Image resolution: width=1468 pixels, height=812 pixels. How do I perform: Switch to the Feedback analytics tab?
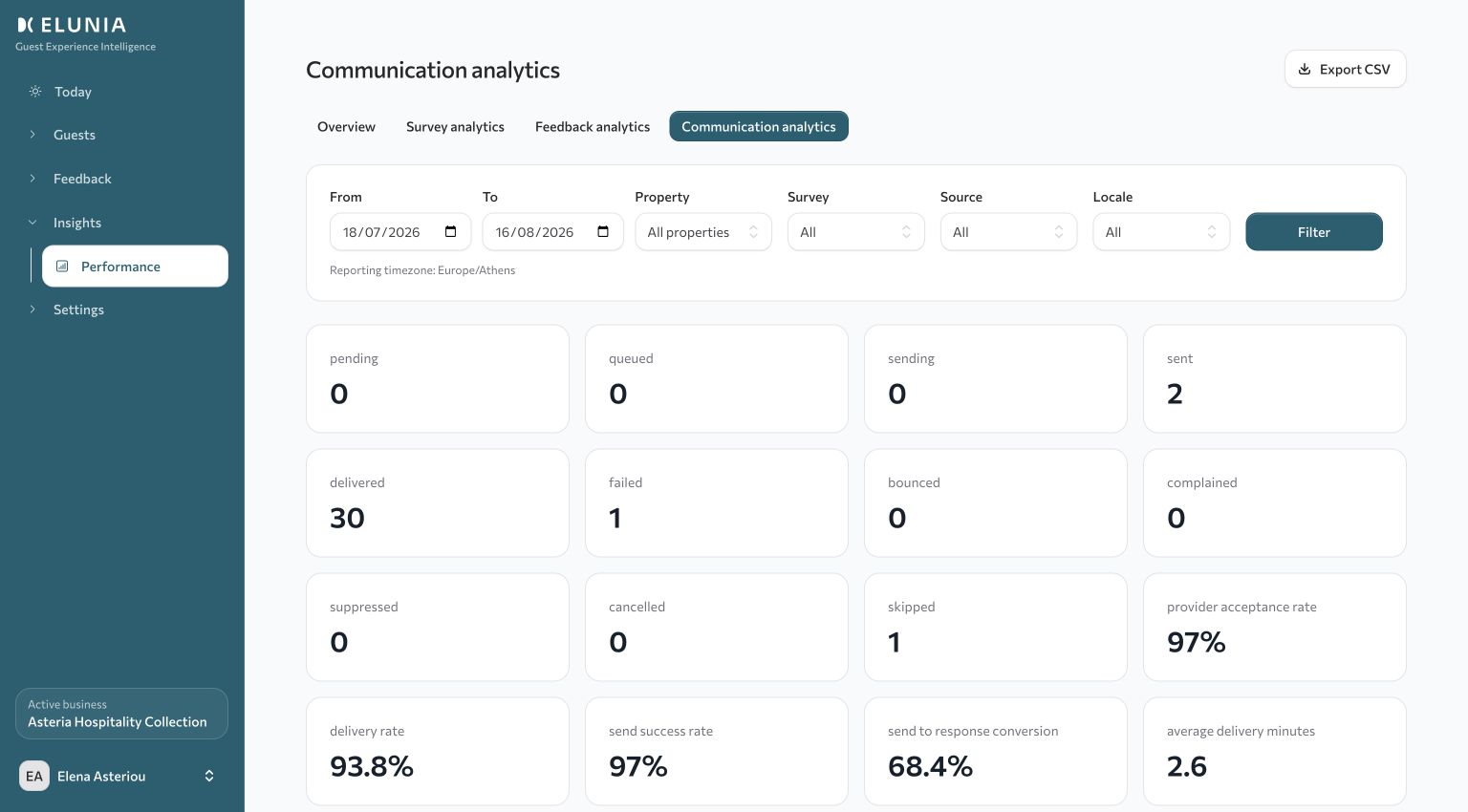click(593, 126)
